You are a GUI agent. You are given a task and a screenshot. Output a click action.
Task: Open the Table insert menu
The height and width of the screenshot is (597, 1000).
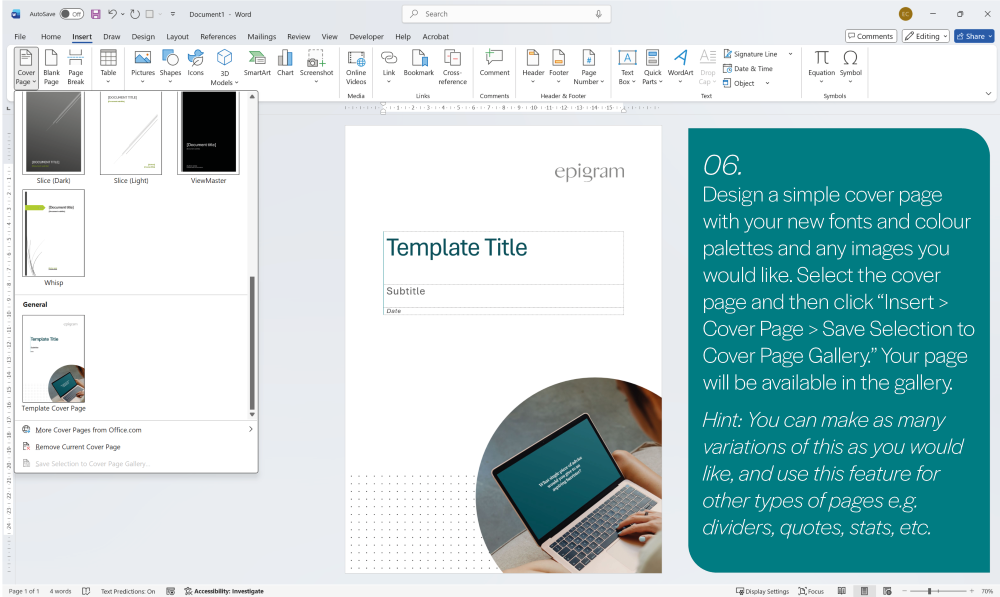pyautogui.click(x=108, y=67)
